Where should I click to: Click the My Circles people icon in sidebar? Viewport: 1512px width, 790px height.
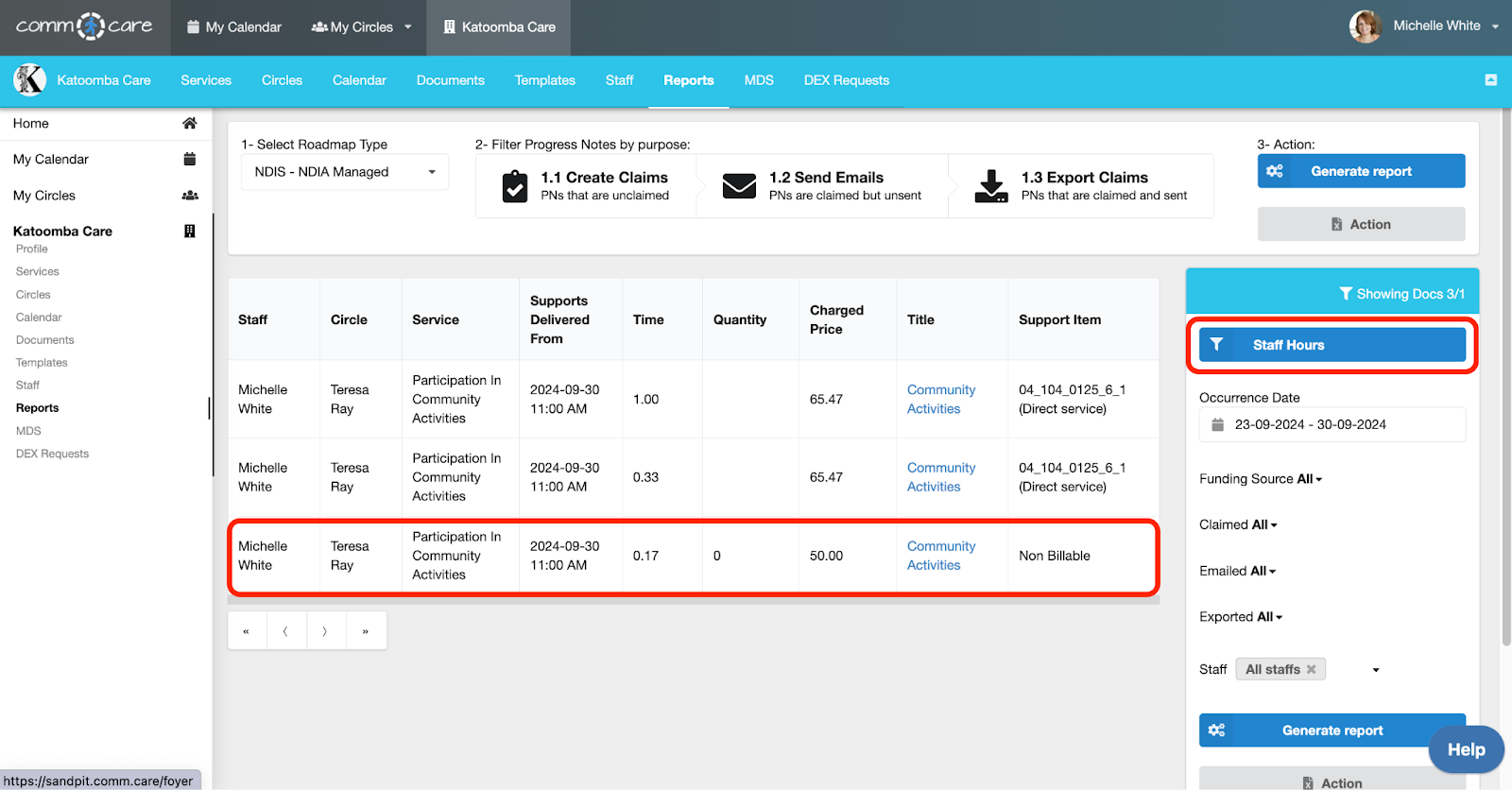[189, 196]
